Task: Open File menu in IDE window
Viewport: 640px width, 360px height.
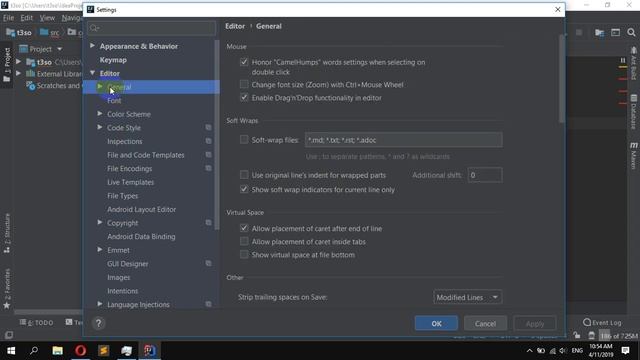Action: point(8,18)
